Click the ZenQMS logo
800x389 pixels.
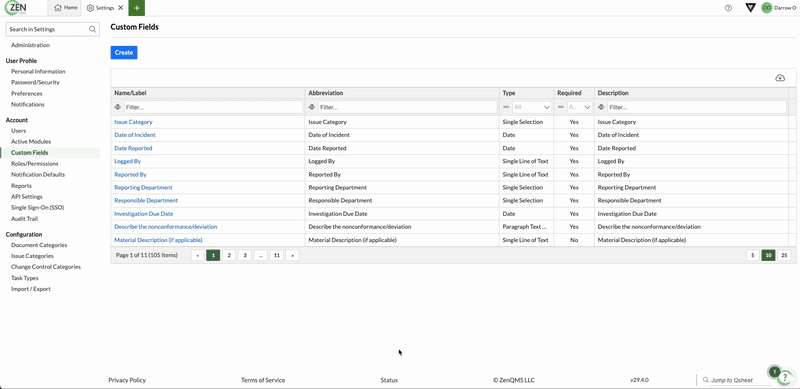click(x=16, y=8)
